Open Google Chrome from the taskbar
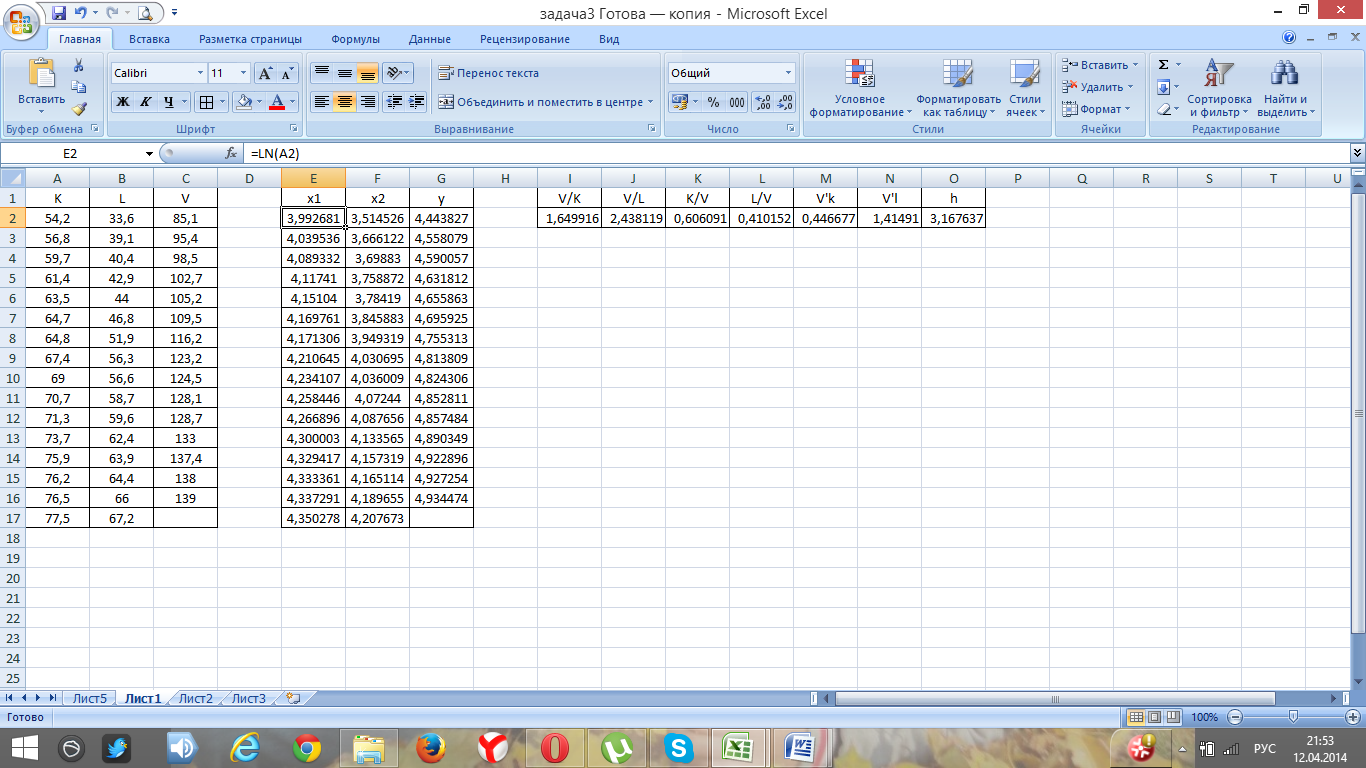 [307, 747]
